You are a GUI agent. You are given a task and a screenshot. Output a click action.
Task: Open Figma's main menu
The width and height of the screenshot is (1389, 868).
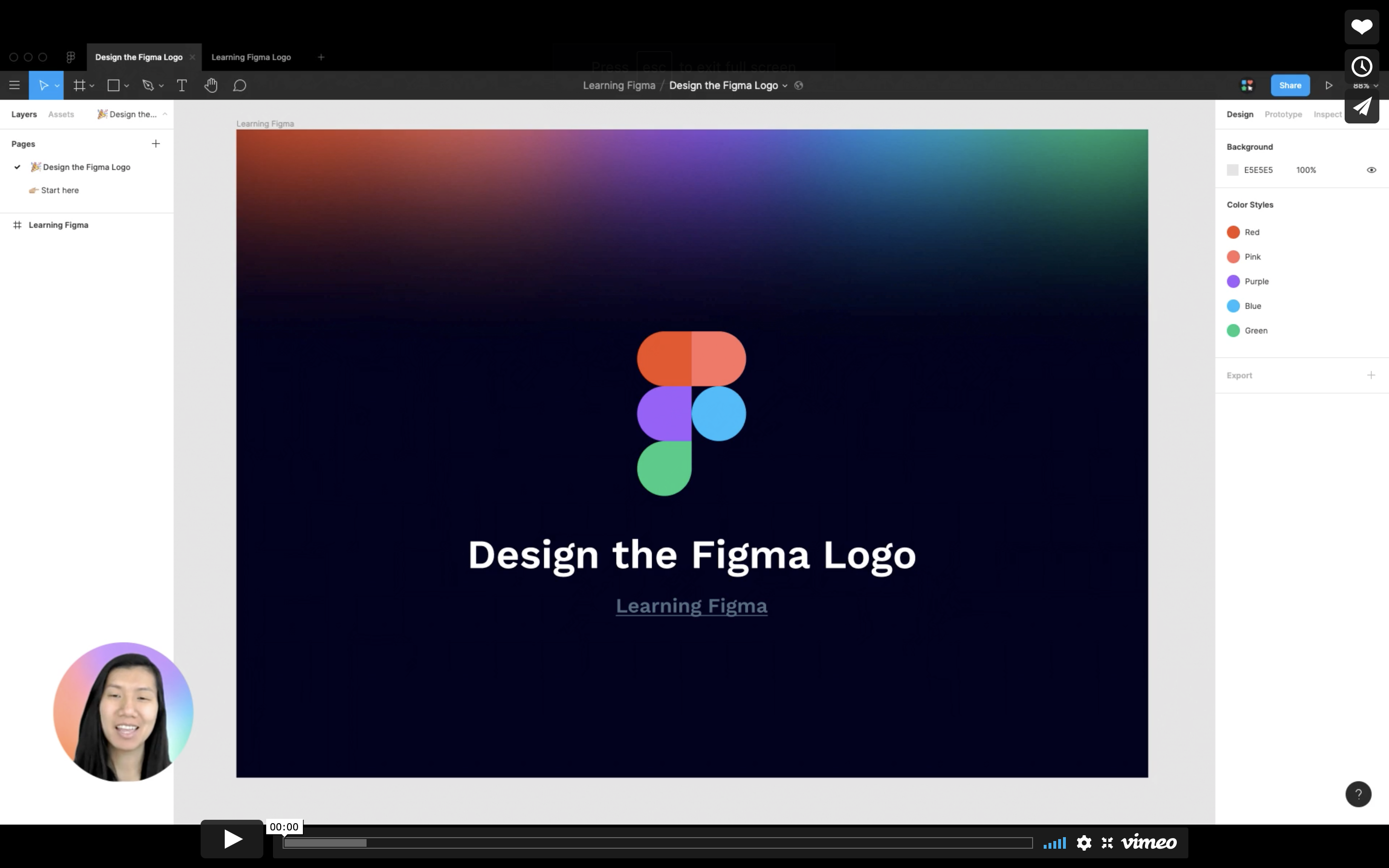[14, 85]
